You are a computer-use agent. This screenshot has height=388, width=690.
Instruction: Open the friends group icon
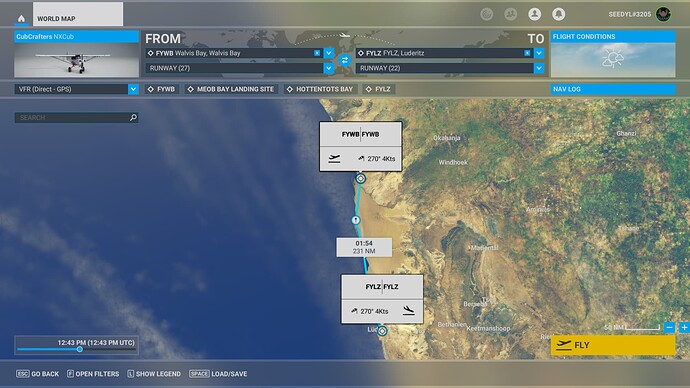pos(510,14)
